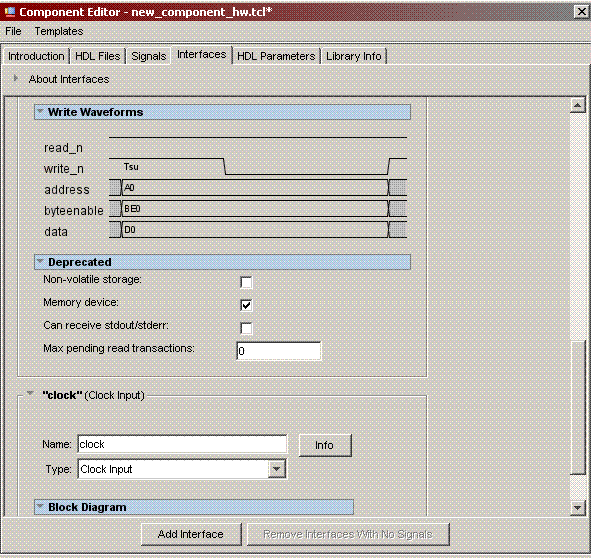Click the Name field containing clock

click(182, 444)
